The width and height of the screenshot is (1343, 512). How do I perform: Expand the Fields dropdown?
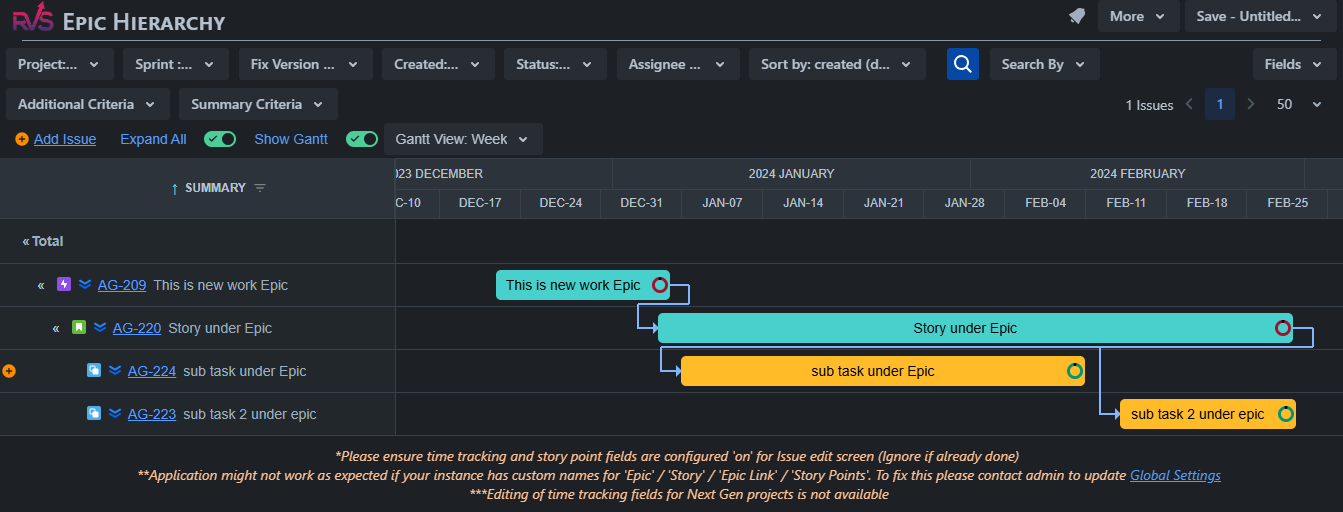[1294, 64]
